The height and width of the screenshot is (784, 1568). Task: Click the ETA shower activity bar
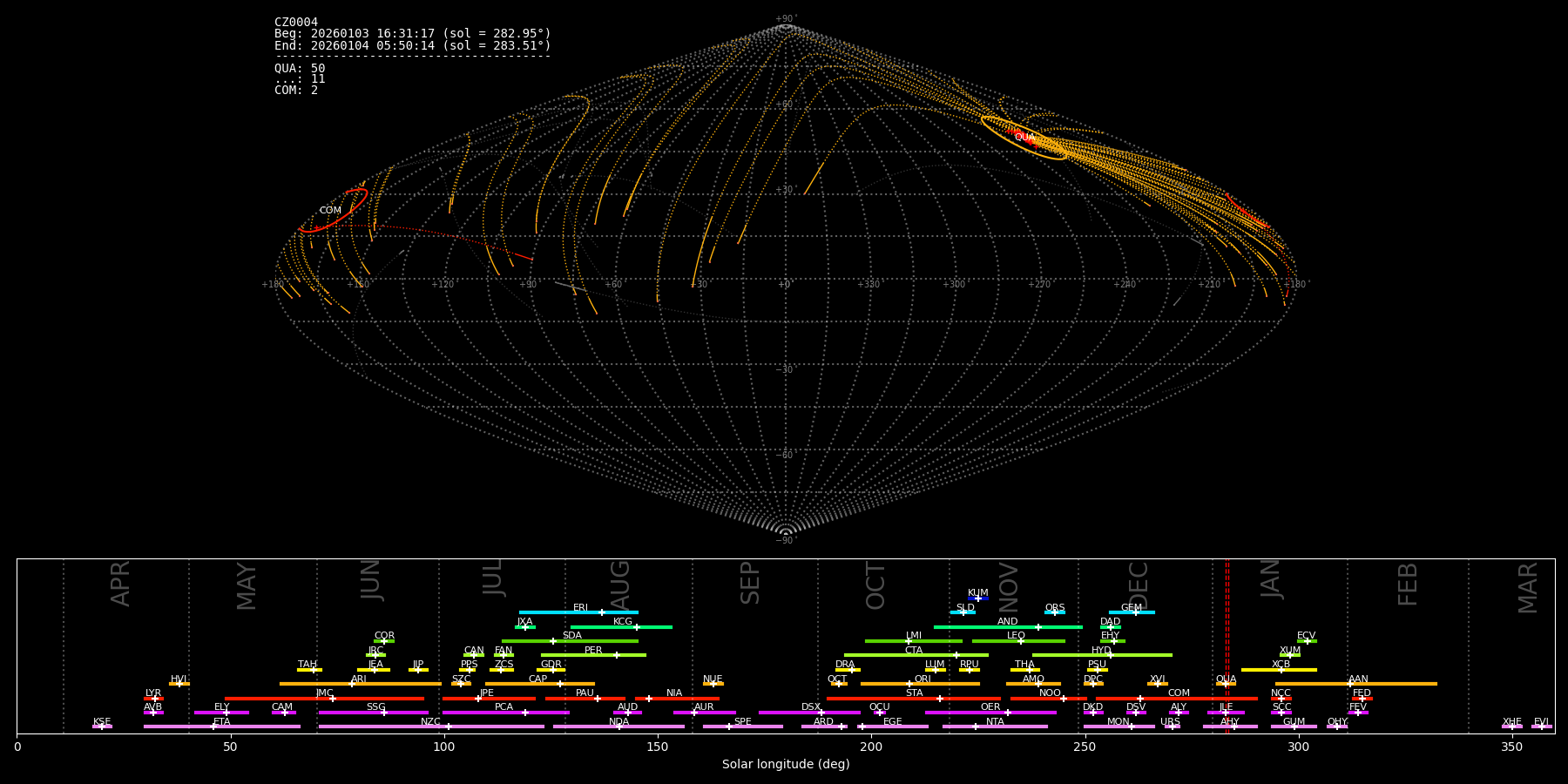click(221, 727)
